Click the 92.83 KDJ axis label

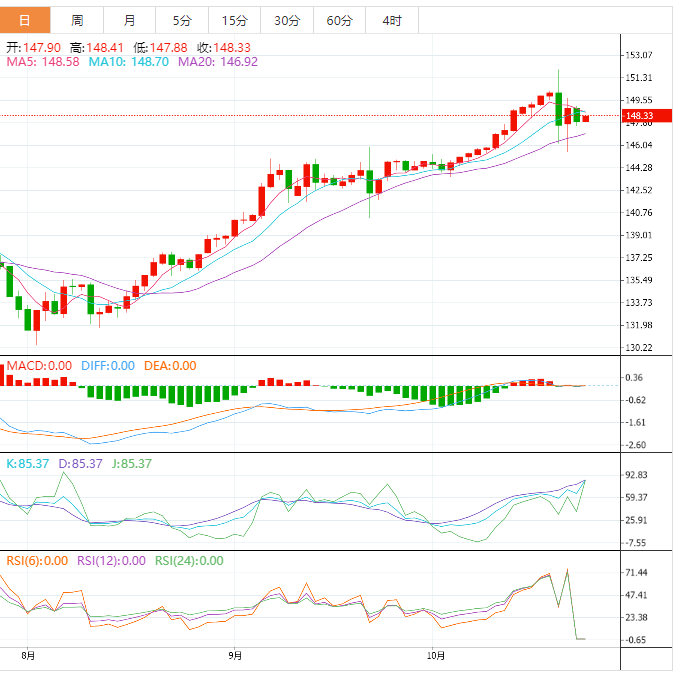click(x=636, y=475)
